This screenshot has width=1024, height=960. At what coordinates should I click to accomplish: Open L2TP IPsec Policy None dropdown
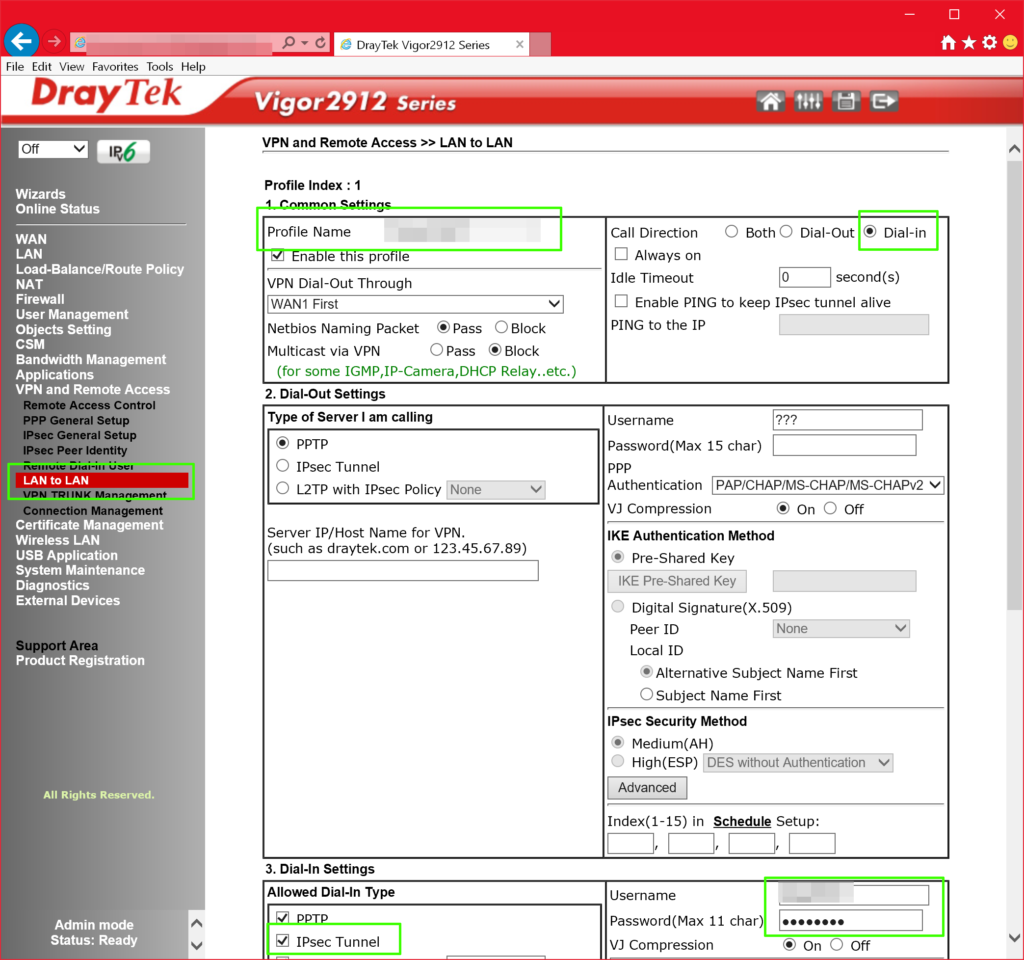click(496, 490)
